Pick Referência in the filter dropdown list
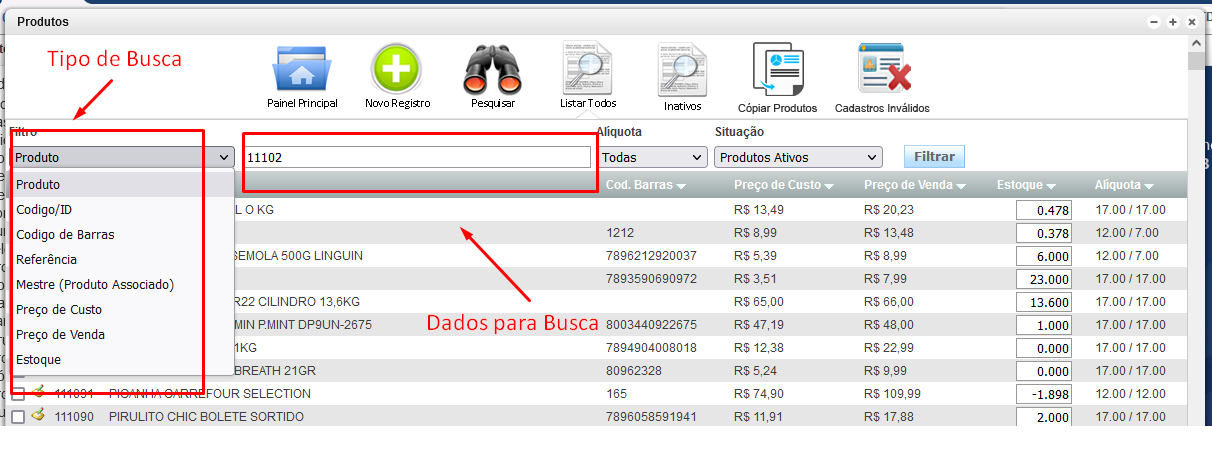The height and width of the screenshot is (460, 1212). click(x=46, y=260)
